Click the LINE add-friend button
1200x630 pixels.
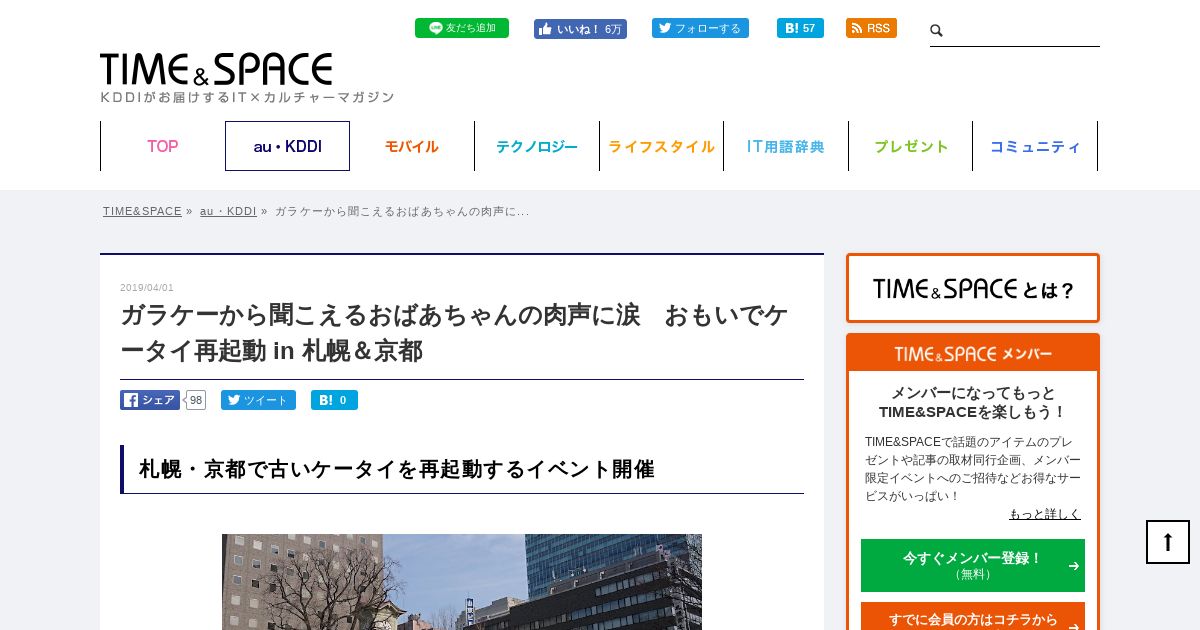coord(462,28)
